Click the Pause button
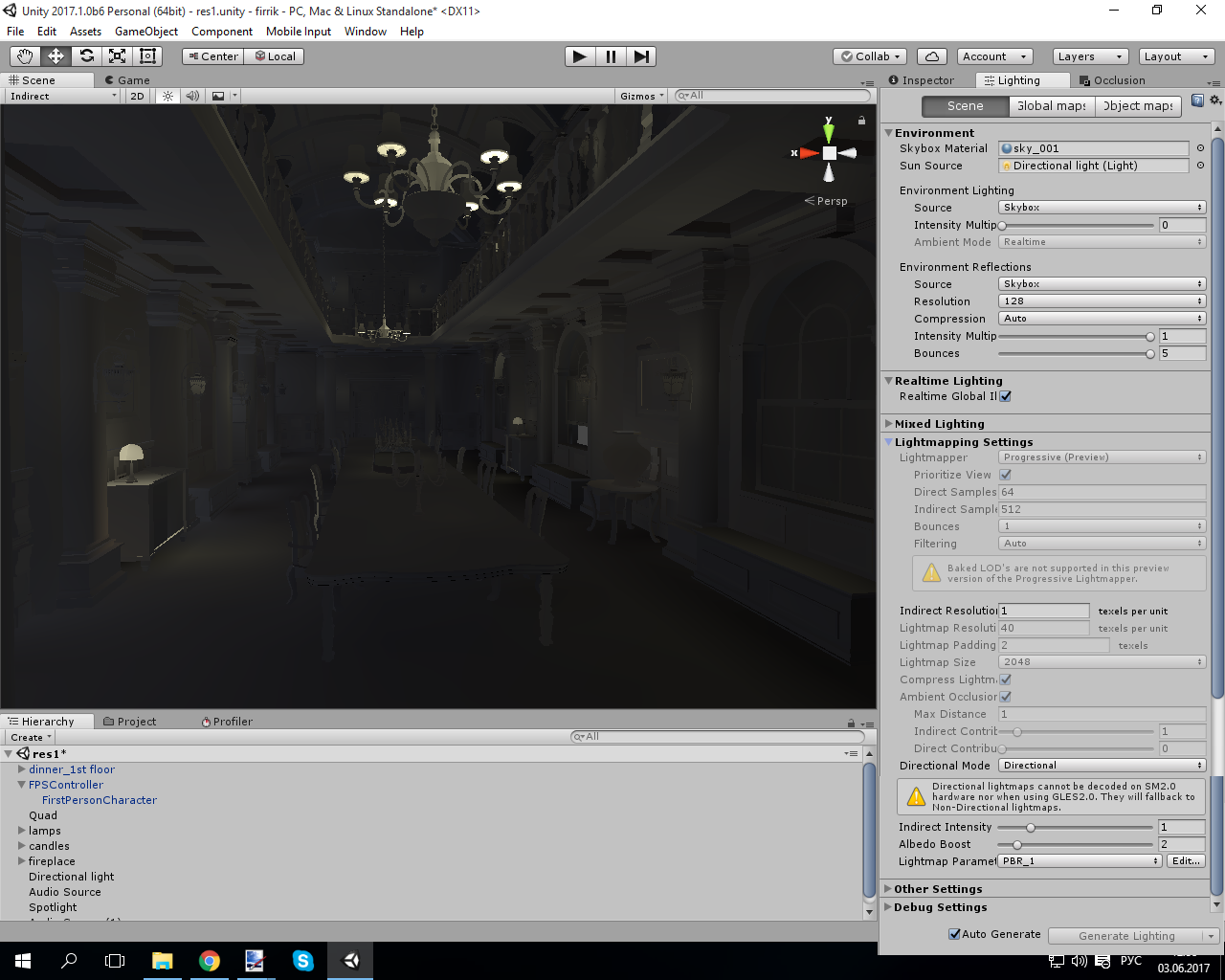 (610, 56)
